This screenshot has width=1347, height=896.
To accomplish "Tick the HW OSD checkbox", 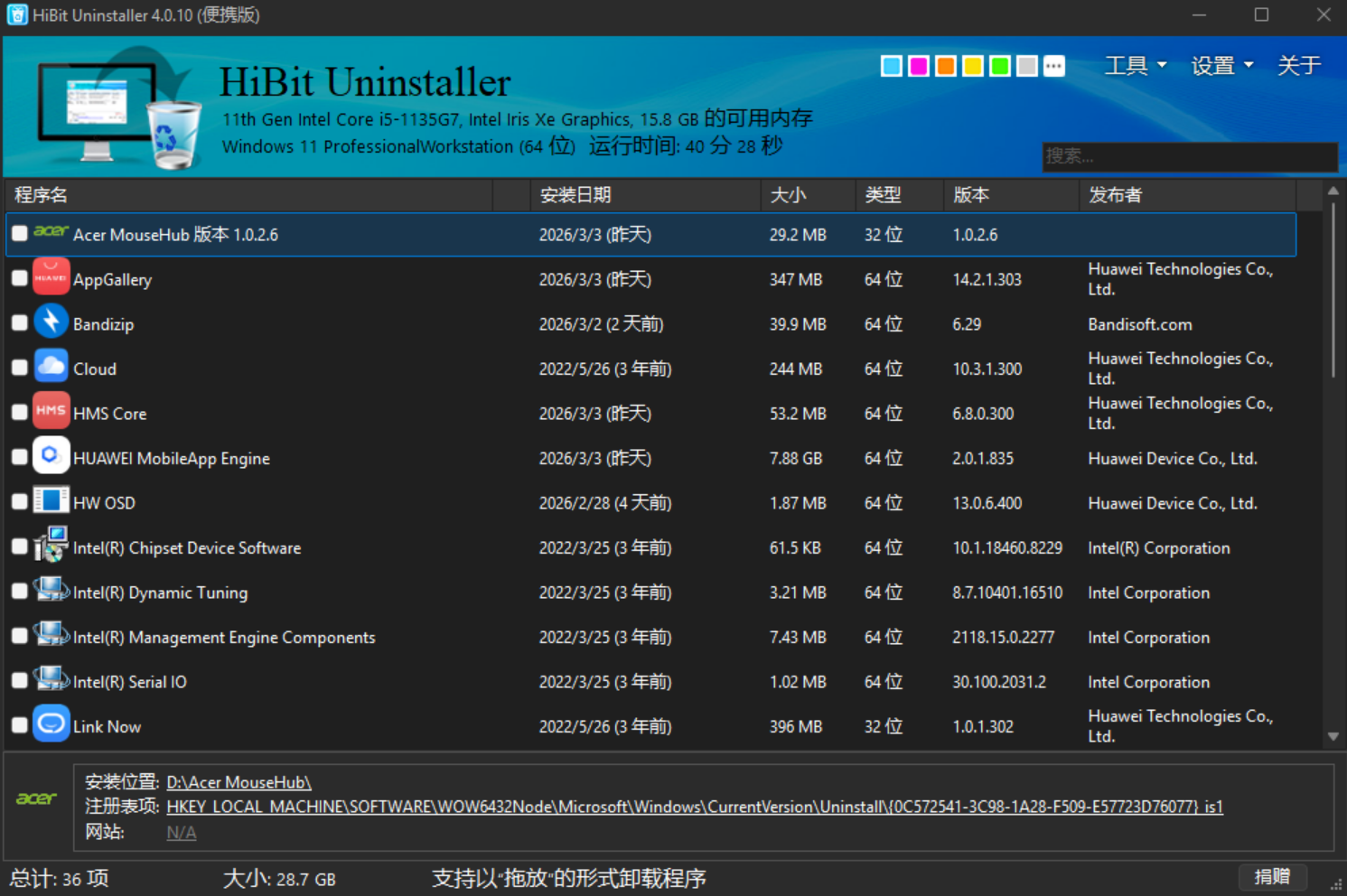I will [19, 501].
